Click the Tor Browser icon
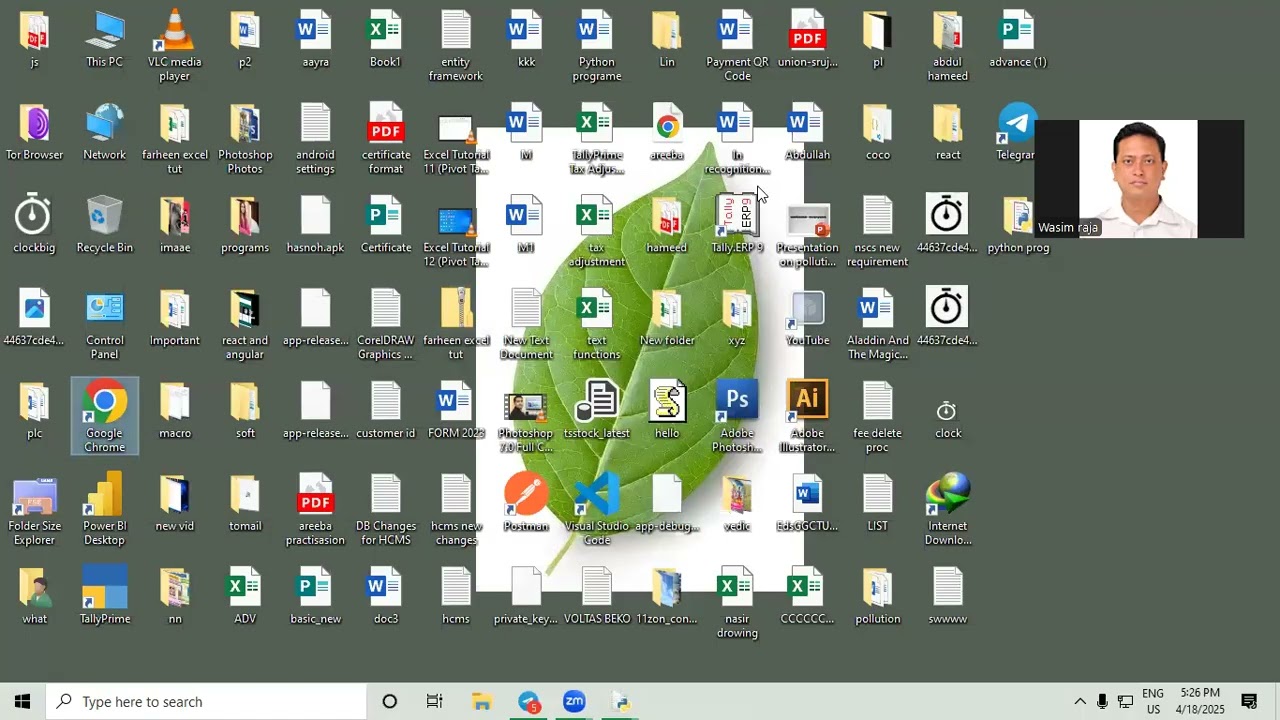Image resolution: width=1280 pixels, height=720 pixels. (x=35, y=132)
